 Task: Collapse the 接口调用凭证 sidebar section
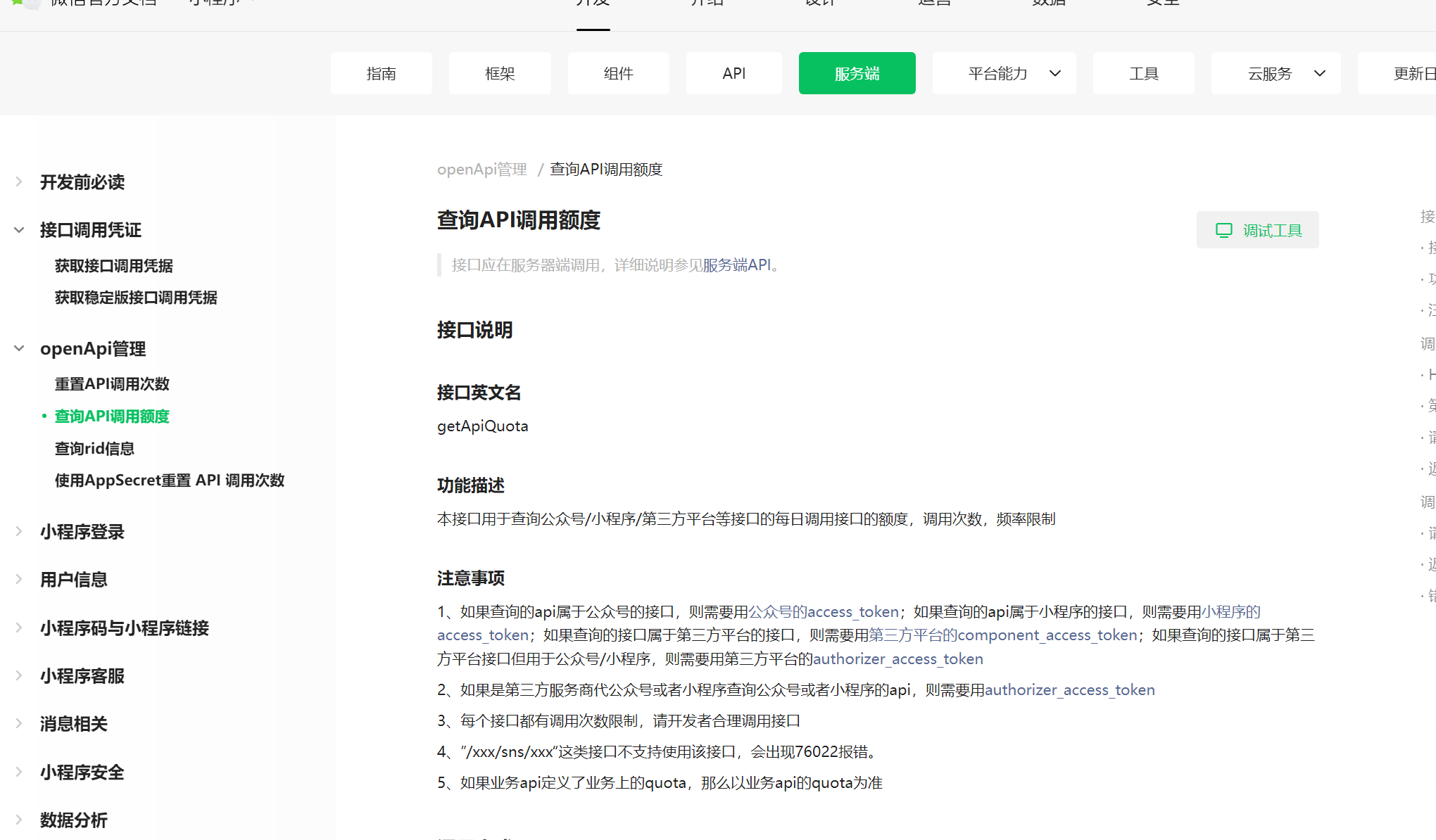click(19, 230)
